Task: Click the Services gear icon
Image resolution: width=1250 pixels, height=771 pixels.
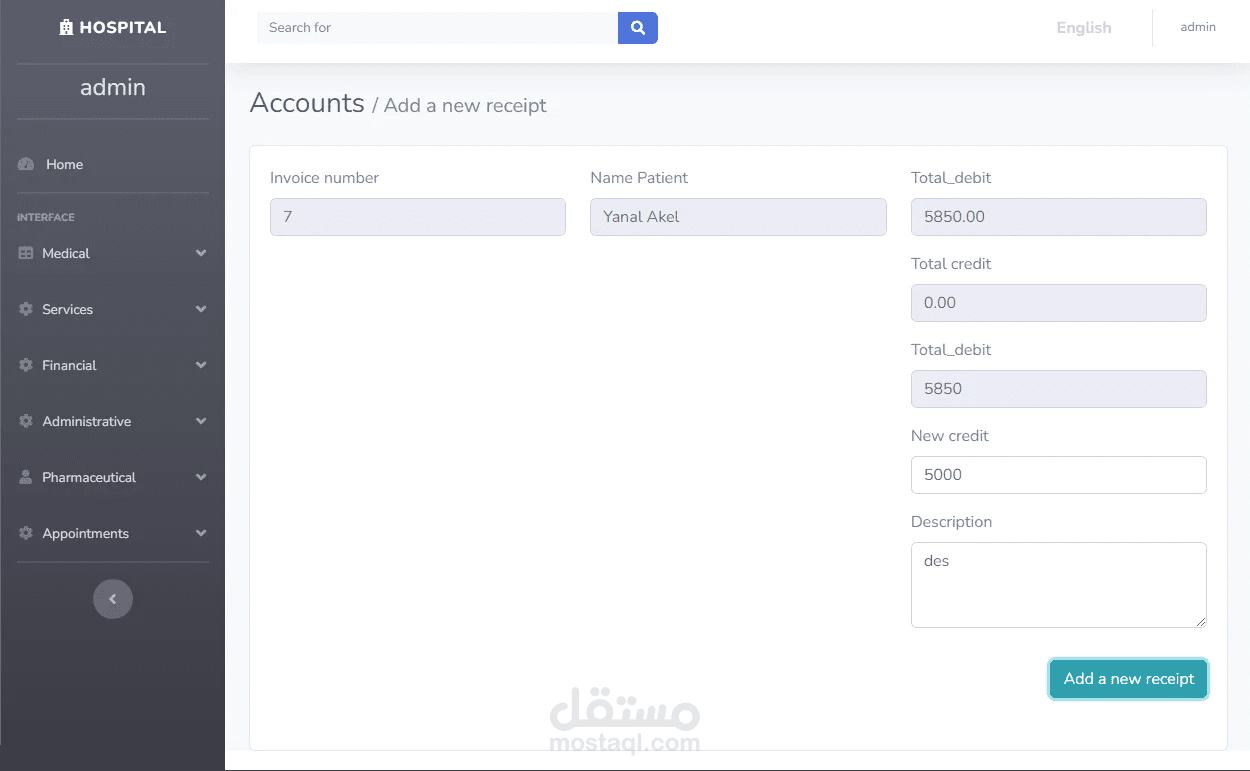Action: (26, 310)
